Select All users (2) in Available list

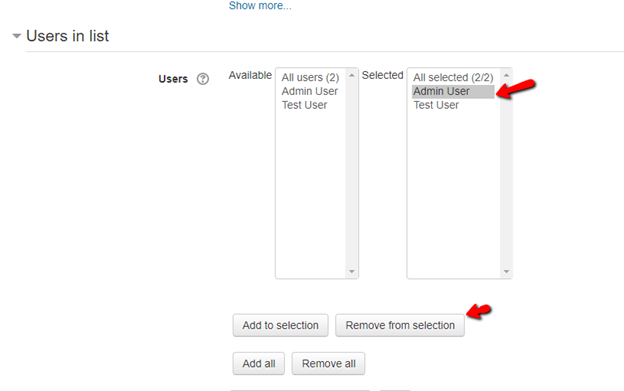tap(310, 77)
